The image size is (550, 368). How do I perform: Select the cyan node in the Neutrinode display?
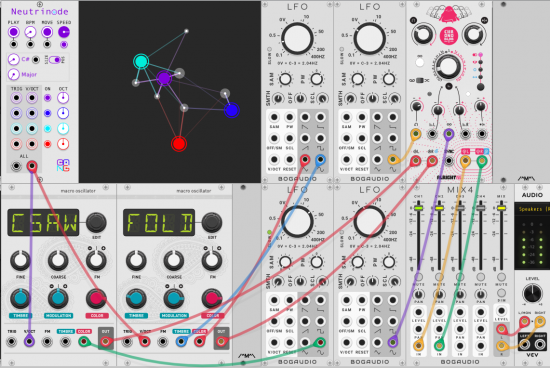pyautogui.click(x=141, y=61)
